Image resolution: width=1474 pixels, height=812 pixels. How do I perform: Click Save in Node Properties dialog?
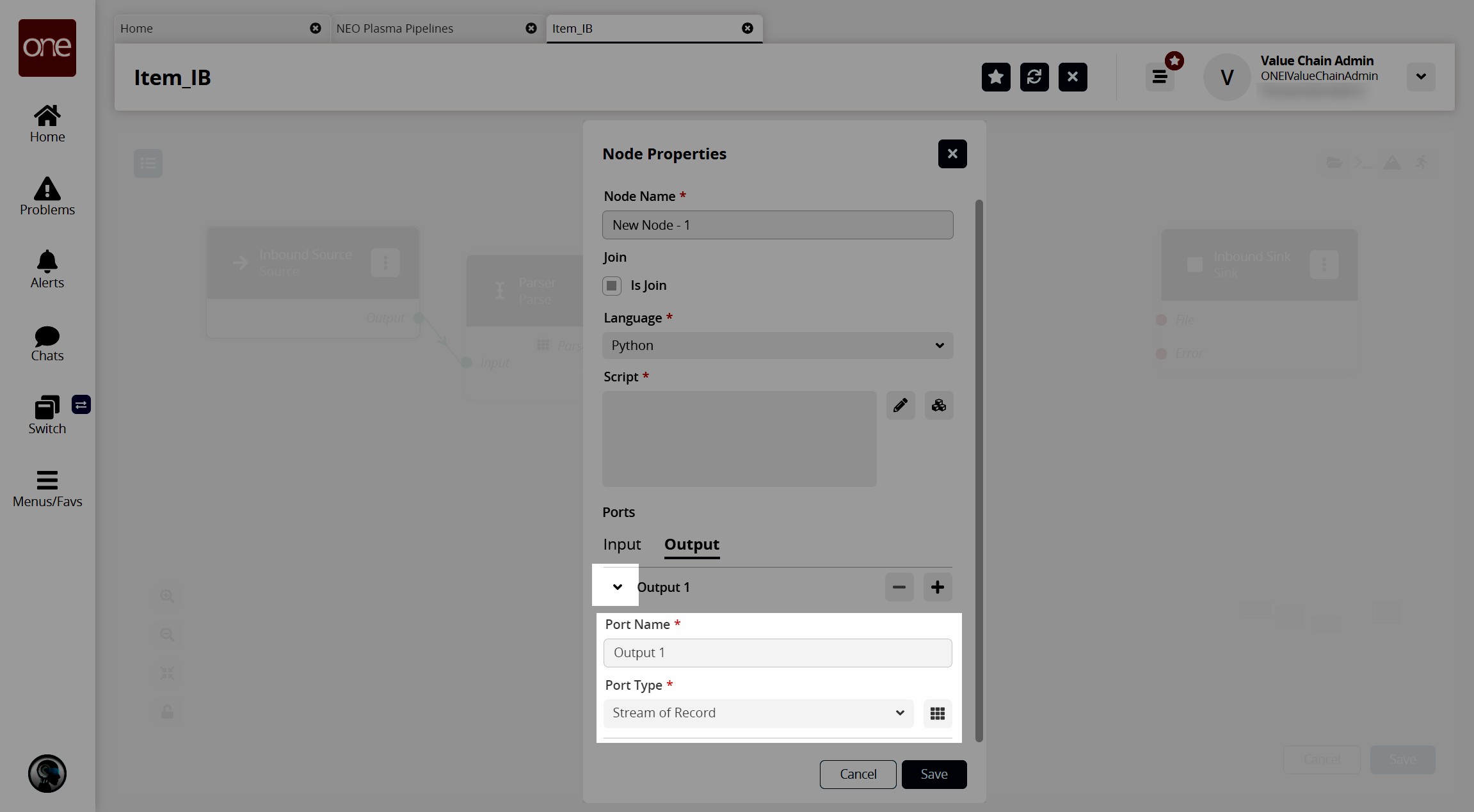pyautogui.click(x=933, y=774)
